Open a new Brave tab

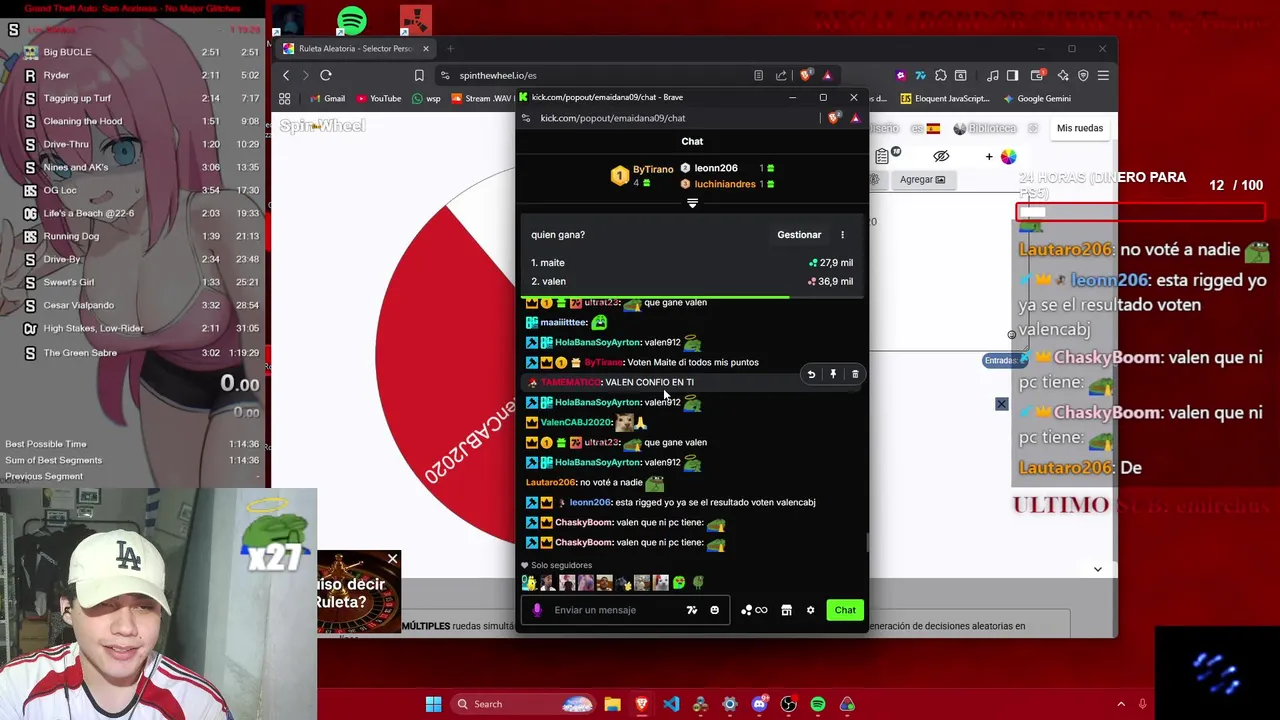coord(450,48)
